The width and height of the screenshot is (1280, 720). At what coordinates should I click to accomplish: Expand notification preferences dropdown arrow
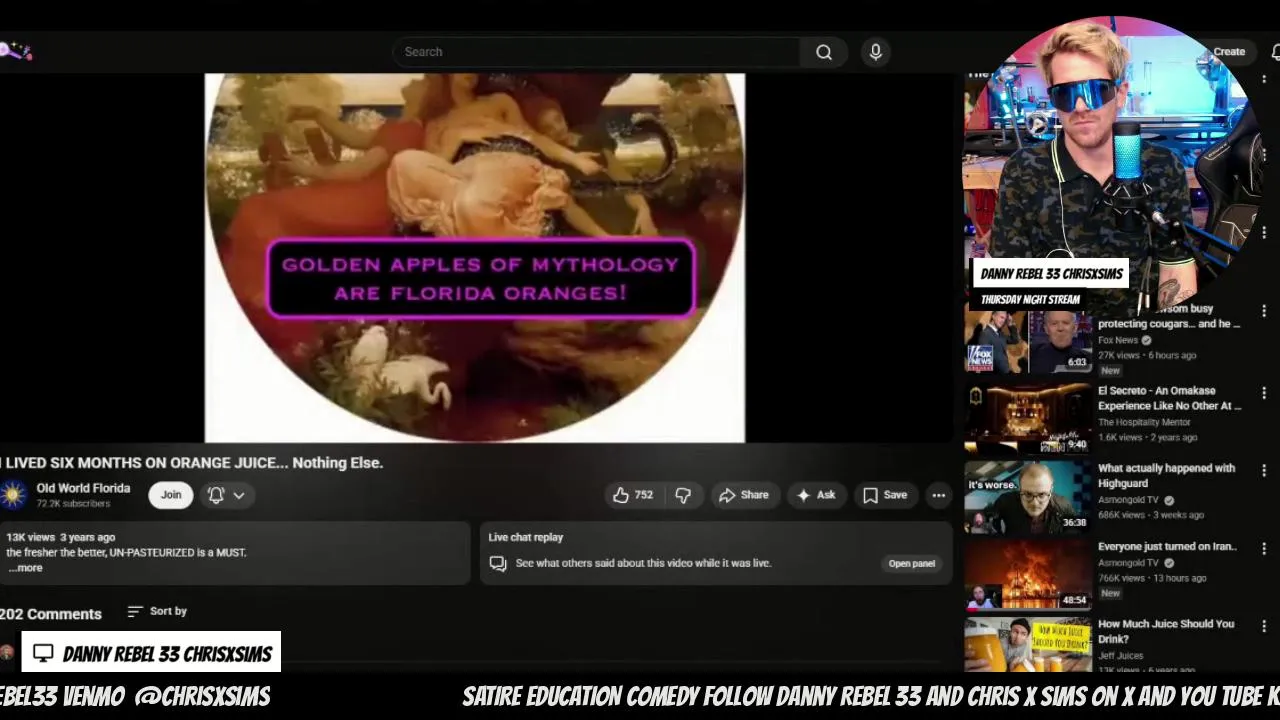[239, 495]
